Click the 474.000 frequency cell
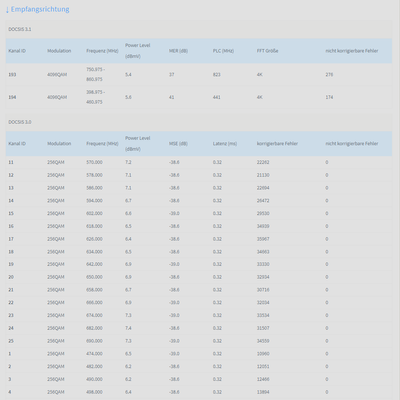 (x=94, y=354)
